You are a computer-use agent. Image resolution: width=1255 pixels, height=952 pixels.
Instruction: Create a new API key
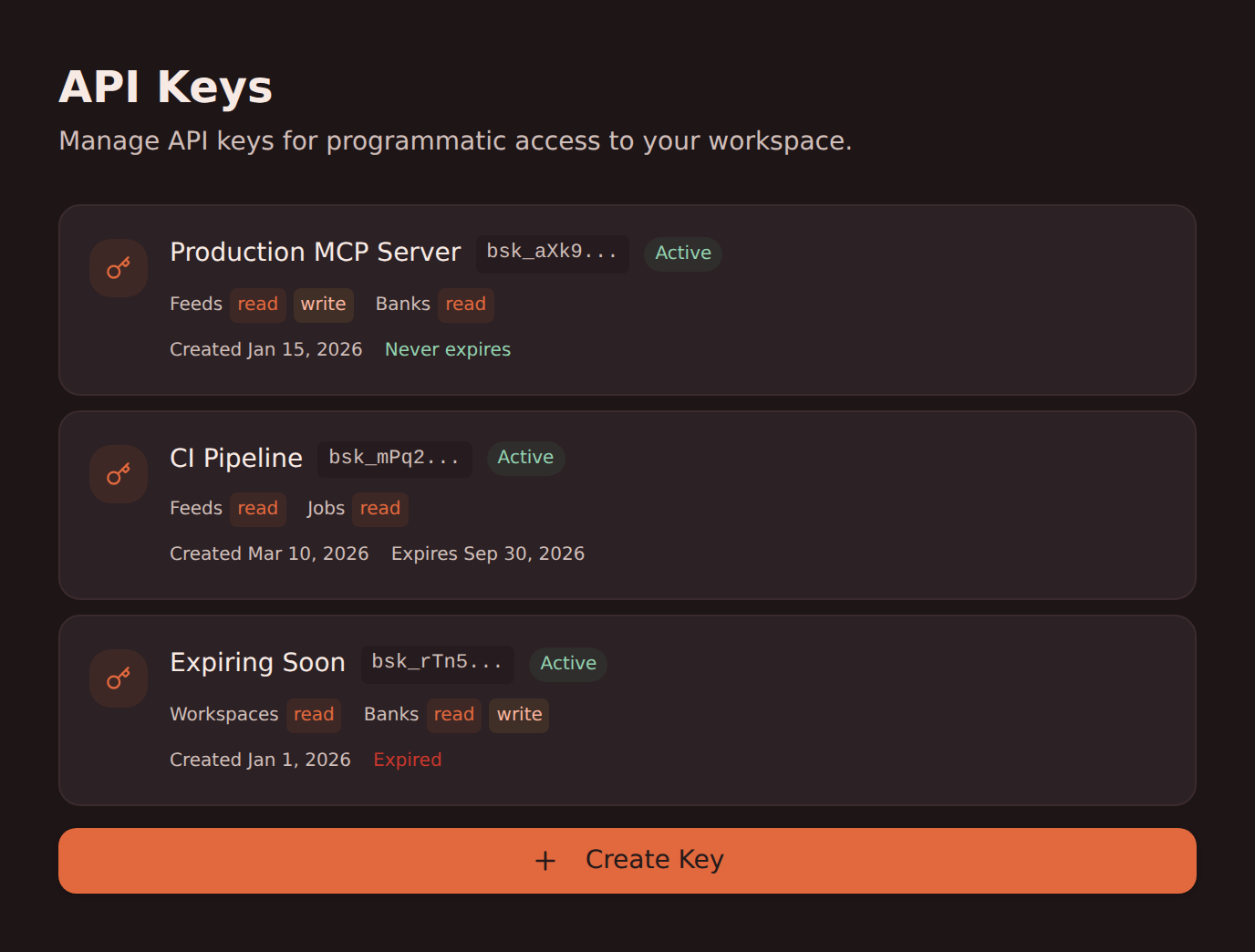(627, 861)
